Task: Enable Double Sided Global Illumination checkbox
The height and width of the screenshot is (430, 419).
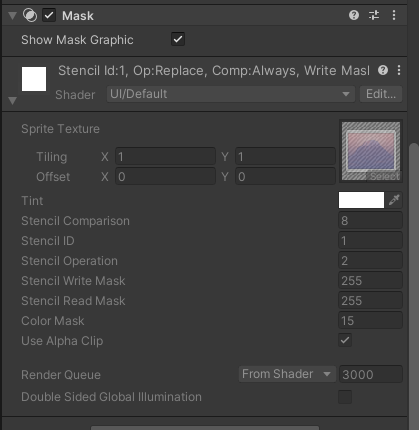Action: click(345, 397)
